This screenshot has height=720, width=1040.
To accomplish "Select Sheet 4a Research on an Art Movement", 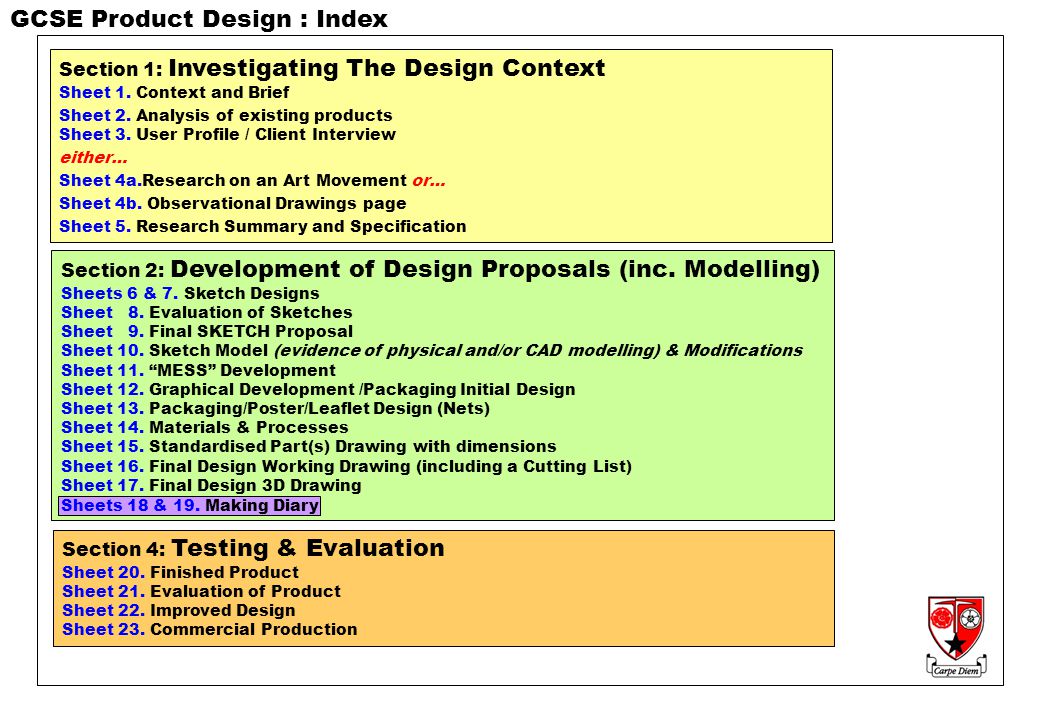I will [233, 180].
